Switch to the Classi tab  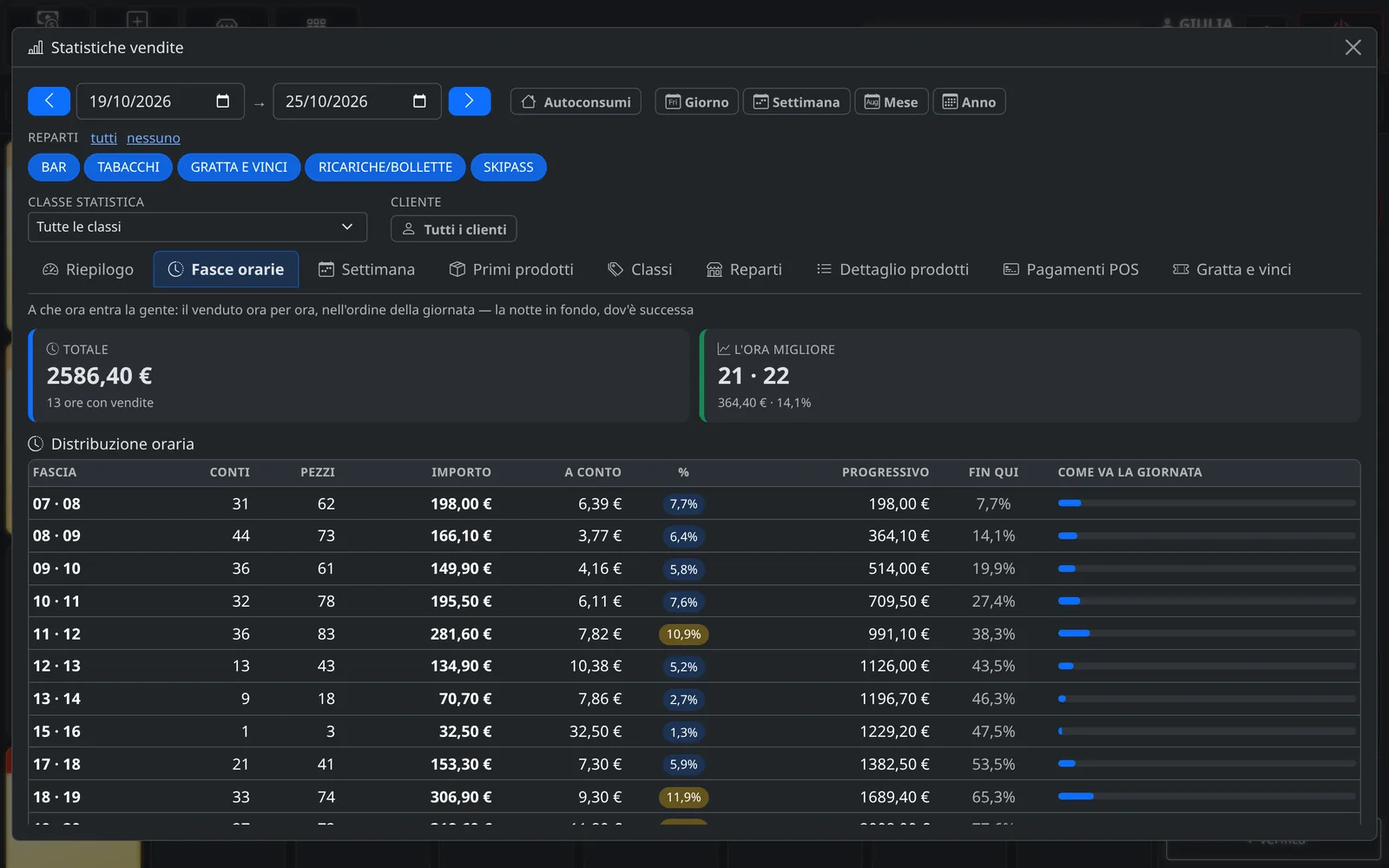click(640, 269)
